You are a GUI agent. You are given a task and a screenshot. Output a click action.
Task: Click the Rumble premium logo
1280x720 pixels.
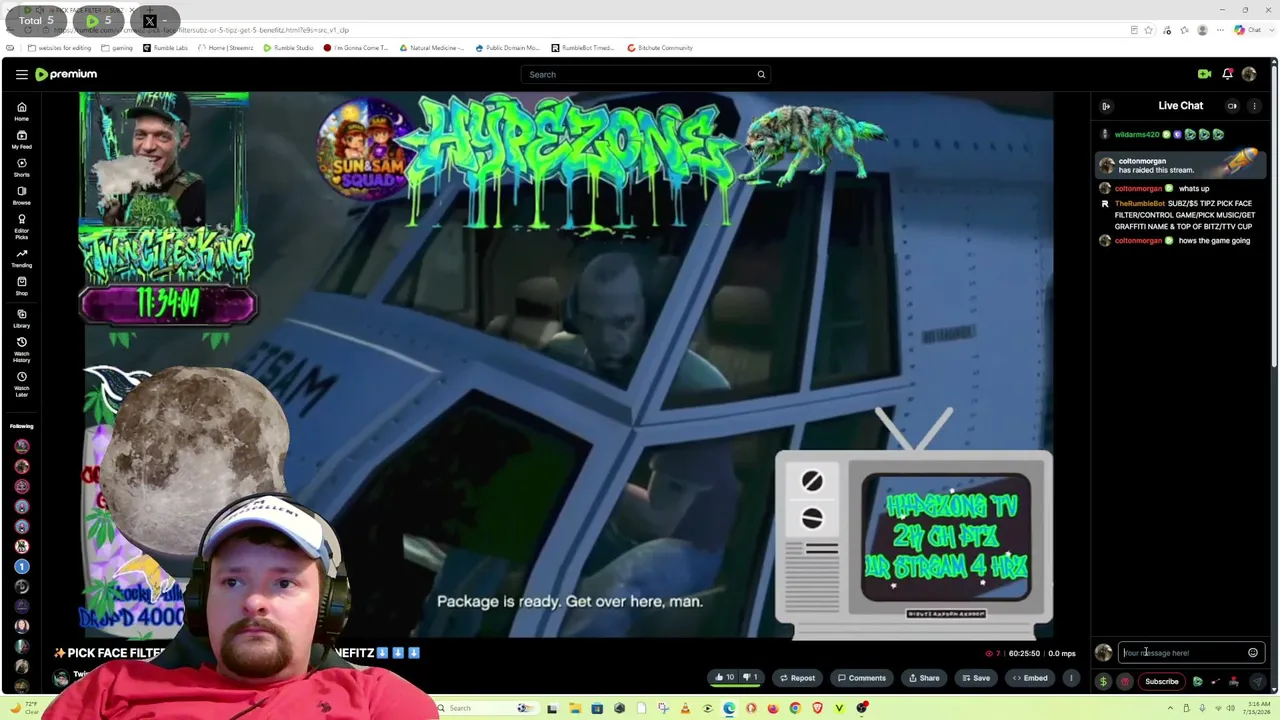[x=66, y=74]
